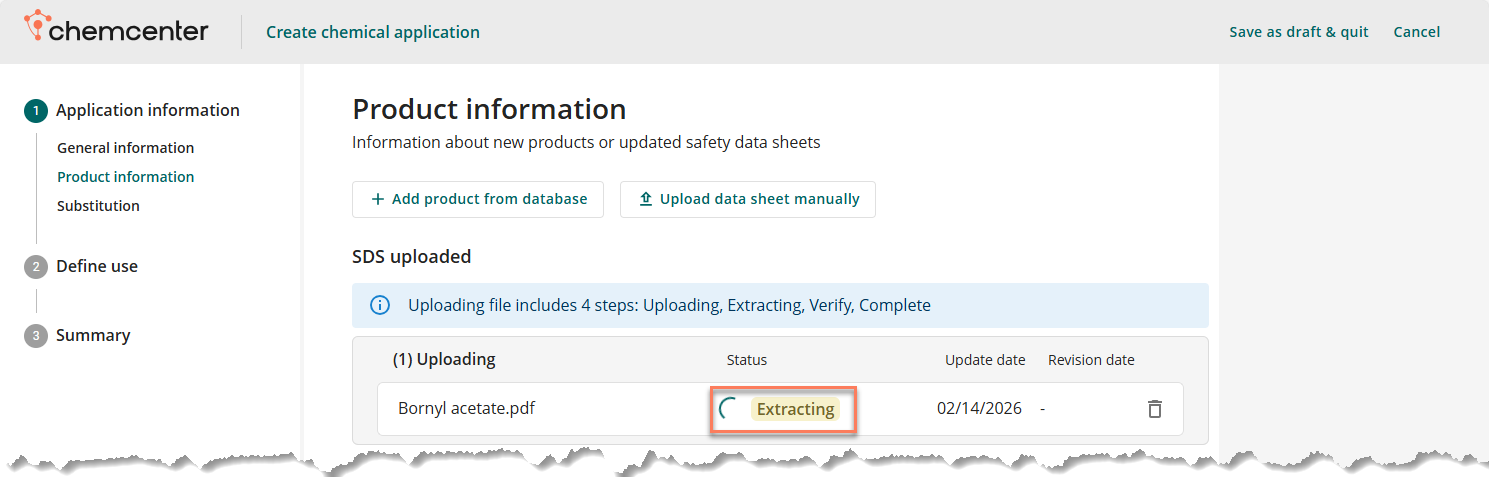Image resolution: width=1489 pixels, height=477 pixels.
Task: Click the Extracting status badge
Action: coord(795,409)
